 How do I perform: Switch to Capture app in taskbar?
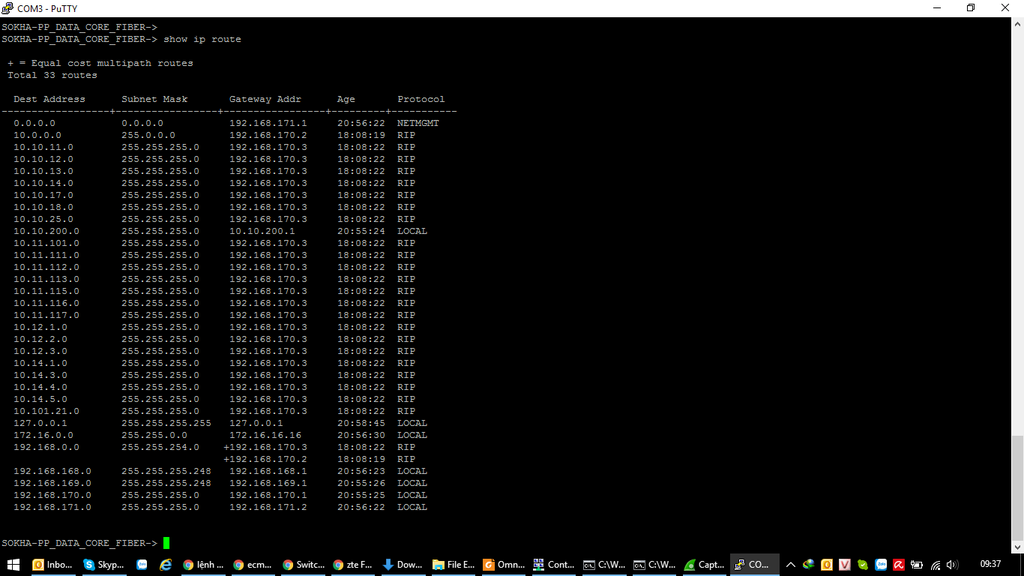tap(704, 565)
